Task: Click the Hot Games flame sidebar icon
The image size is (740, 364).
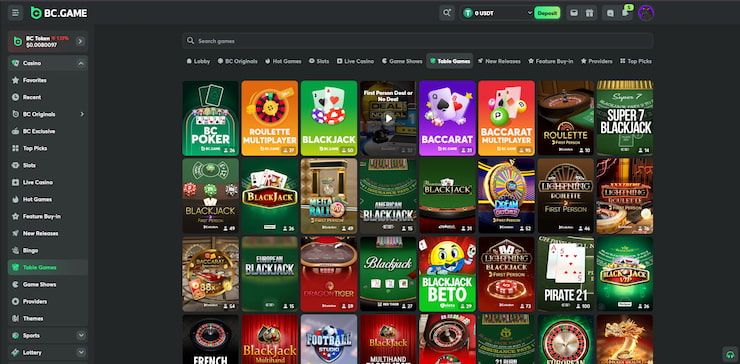Action: point(16,199)
